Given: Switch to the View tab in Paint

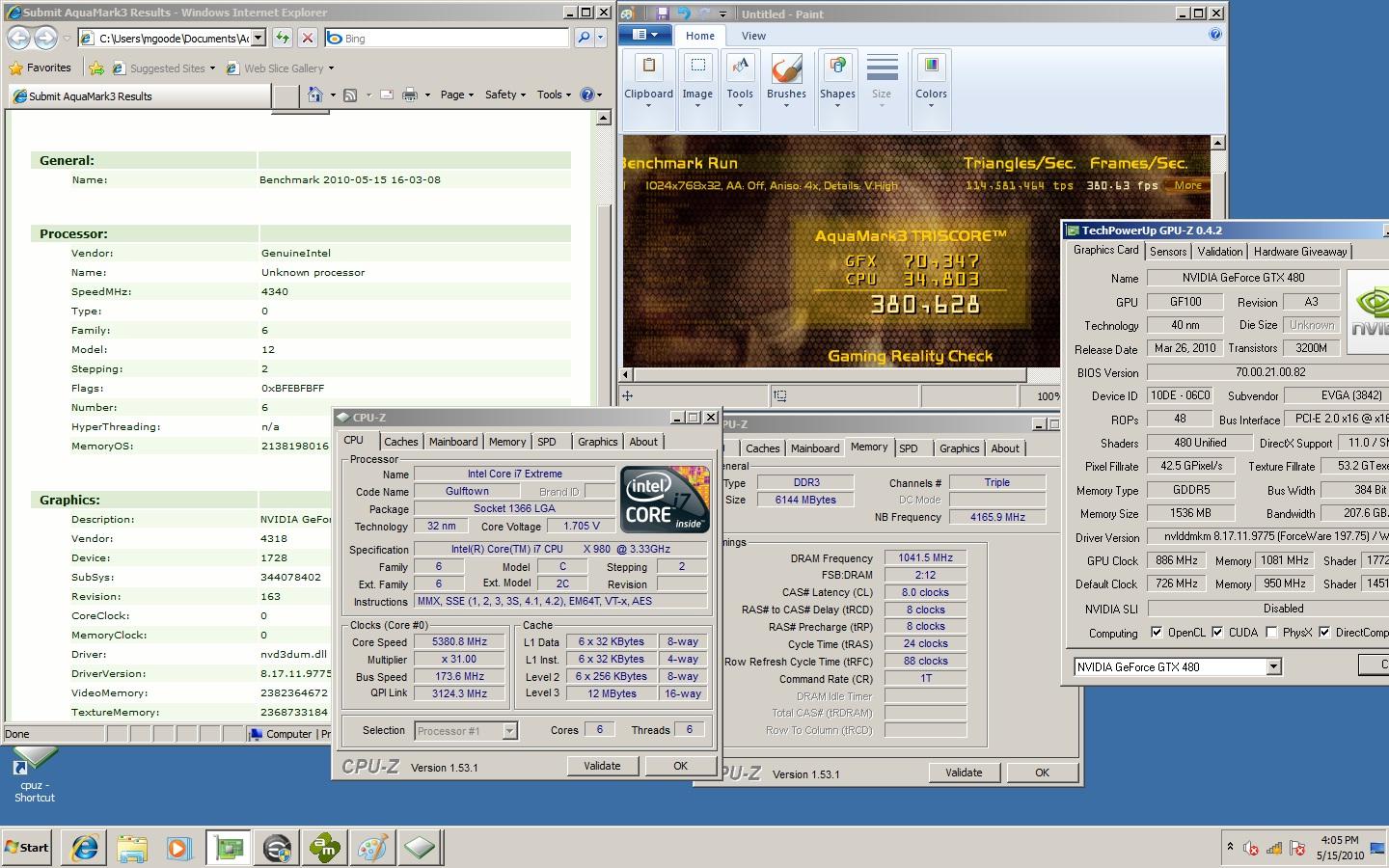Looking at the screenshot, I should (x=753, y=36).
